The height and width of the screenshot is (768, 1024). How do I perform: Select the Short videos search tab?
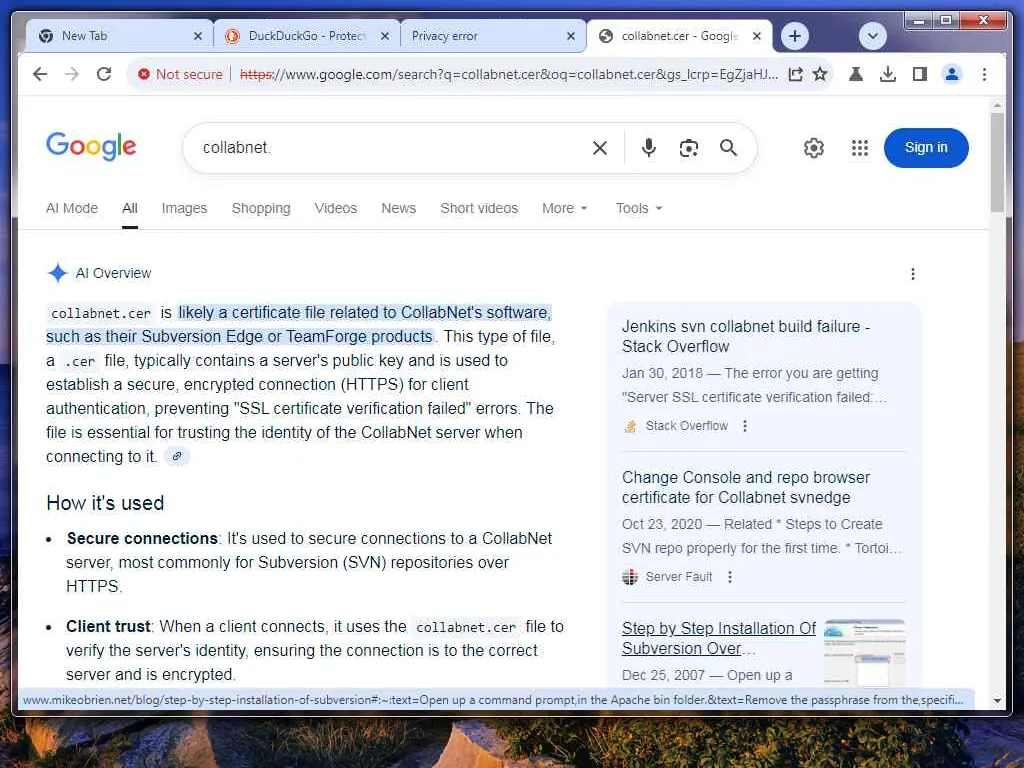tap(479, 208)
